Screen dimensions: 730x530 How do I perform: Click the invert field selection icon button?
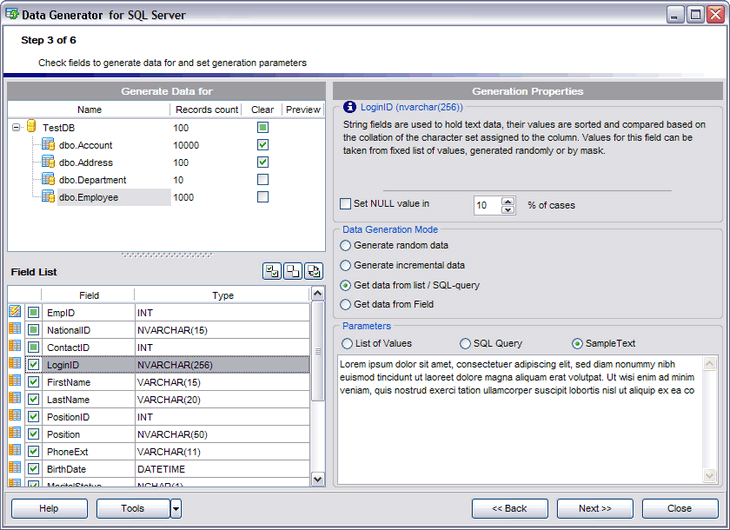tap(314, 271)
